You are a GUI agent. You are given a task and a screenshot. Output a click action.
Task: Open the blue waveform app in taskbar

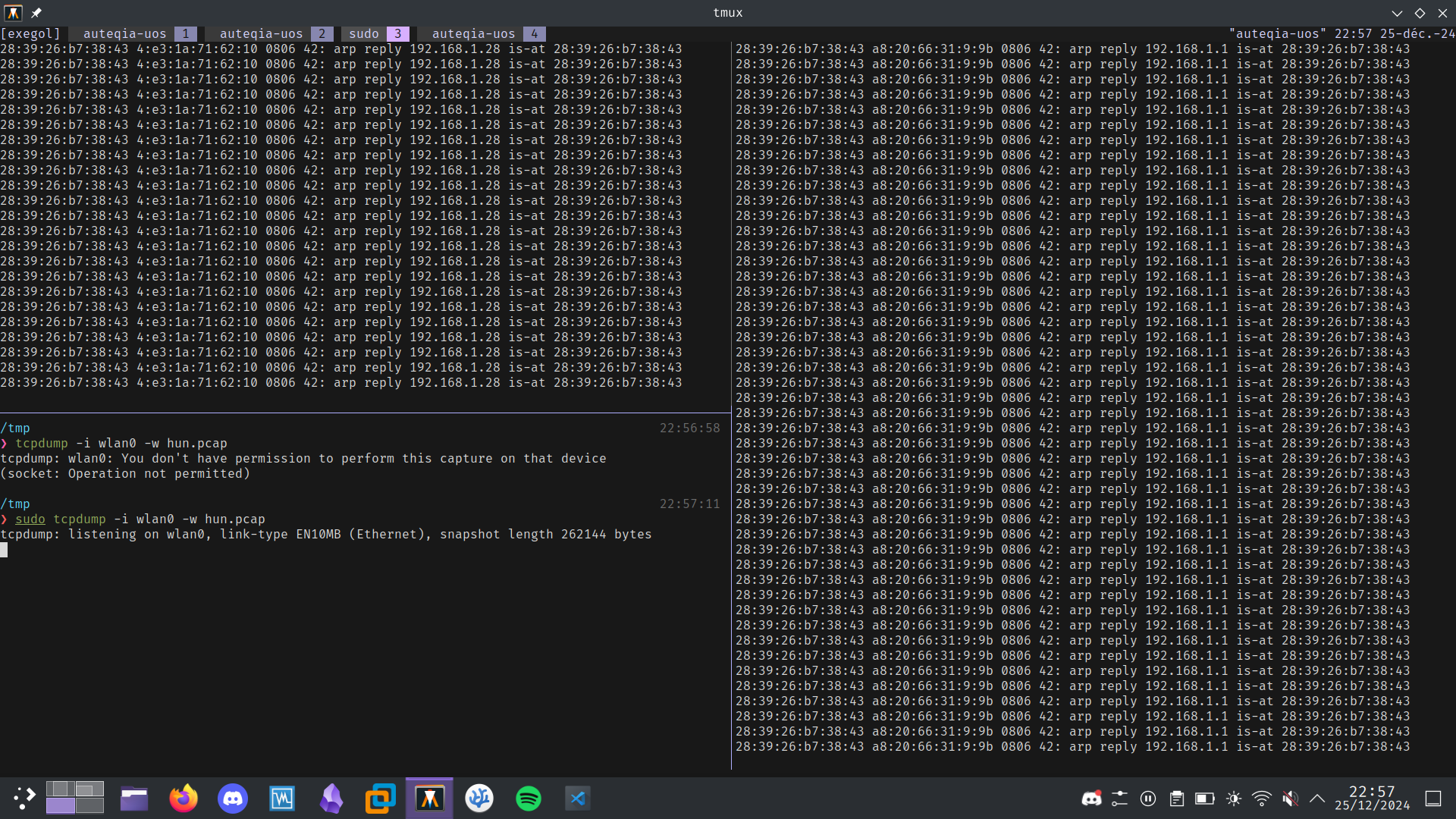tap(282, 798)
